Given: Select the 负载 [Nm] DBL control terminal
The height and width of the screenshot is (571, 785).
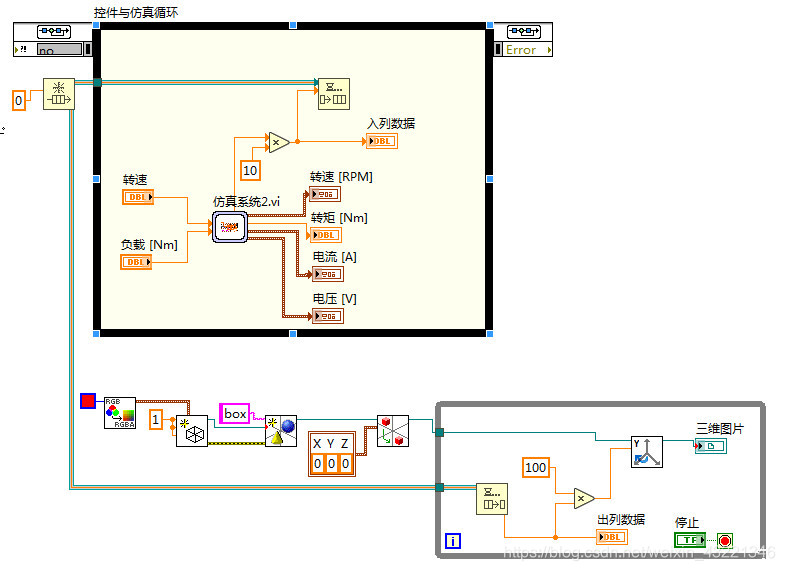Looking at the screenshot, I should coord(136,262).
